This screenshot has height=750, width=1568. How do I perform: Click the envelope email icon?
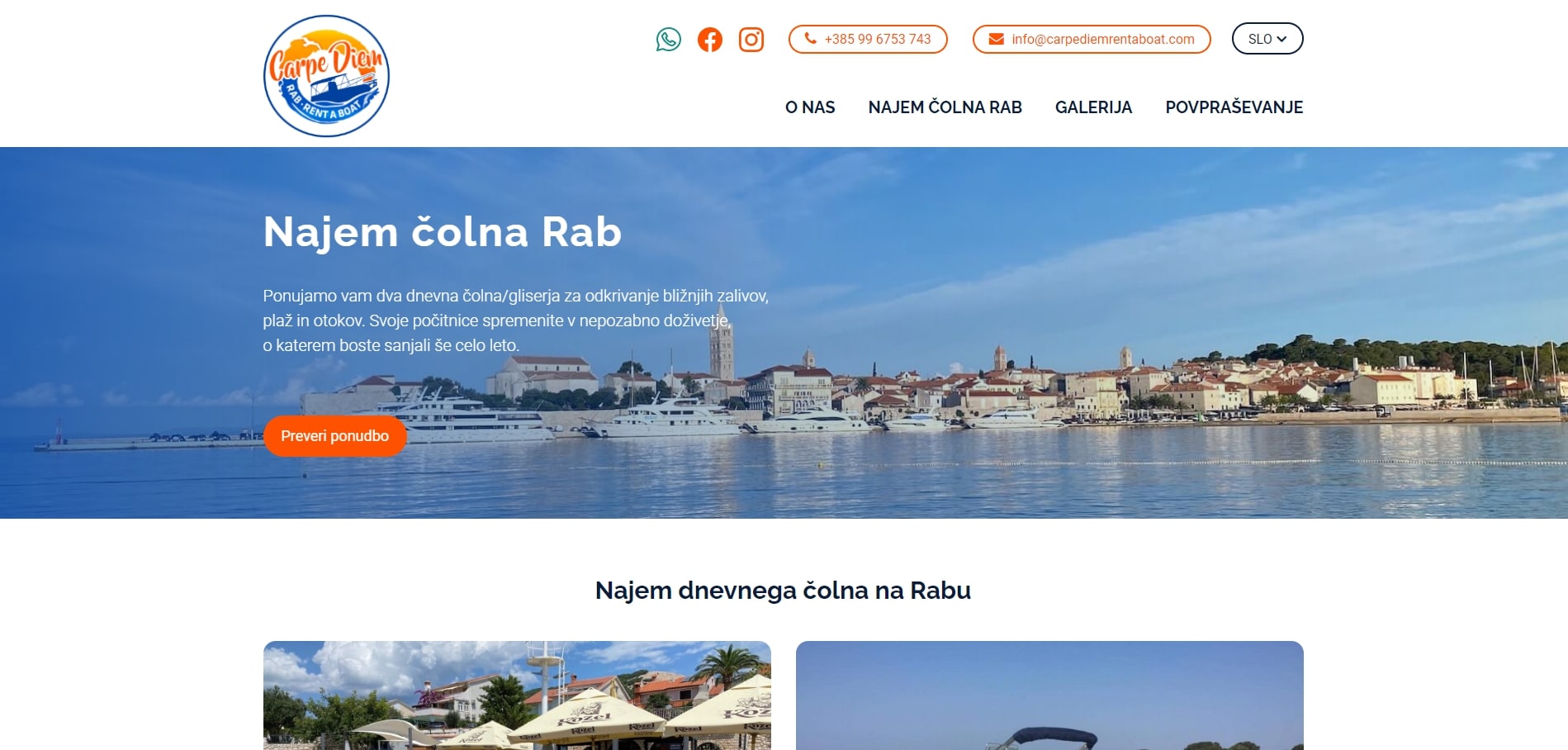tap(997, 39)
